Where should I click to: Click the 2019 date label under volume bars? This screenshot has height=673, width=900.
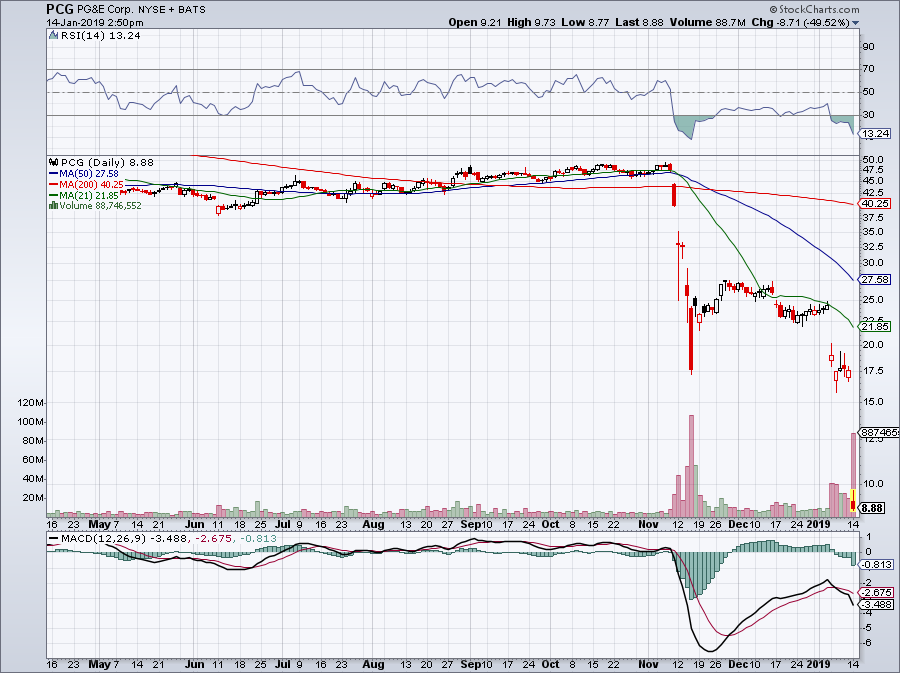(x=818, y=524)
